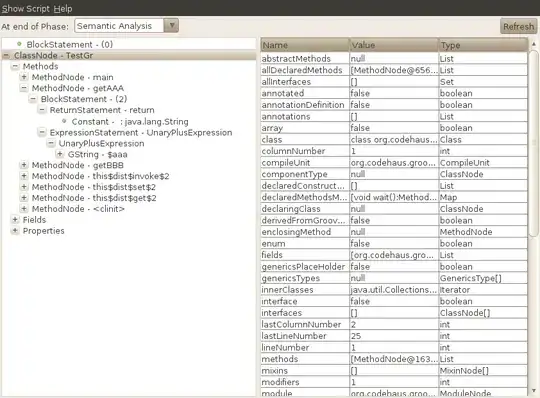Expand the GString - $aaa node
The width and height of the screenshot is (540, 398).
[60, 154]
